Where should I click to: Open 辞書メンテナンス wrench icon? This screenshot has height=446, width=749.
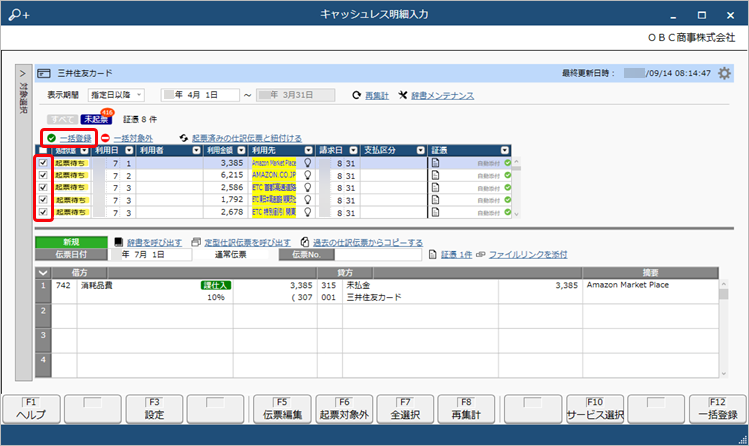click(403, 96)
